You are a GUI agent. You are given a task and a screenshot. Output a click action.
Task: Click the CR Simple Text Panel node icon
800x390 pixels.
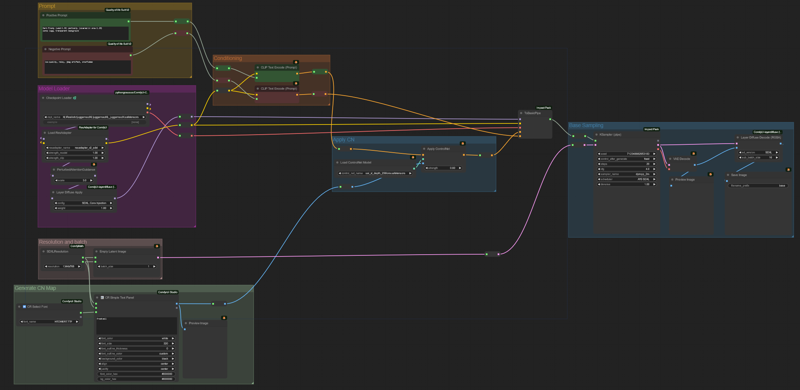pyautogui.click(x=102, y=297)
